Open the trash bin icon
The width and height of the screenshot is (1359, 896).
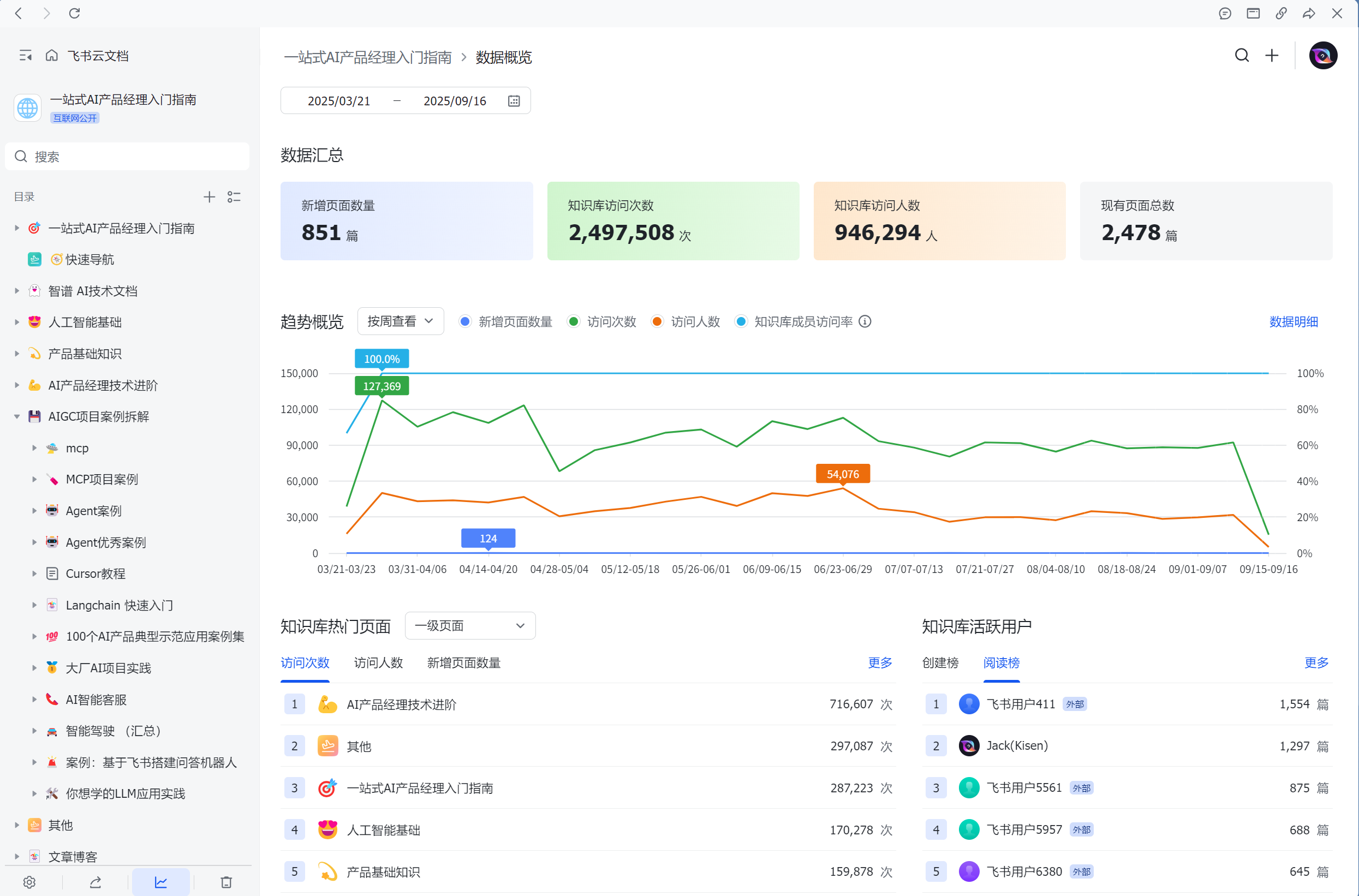coord(226,882)
